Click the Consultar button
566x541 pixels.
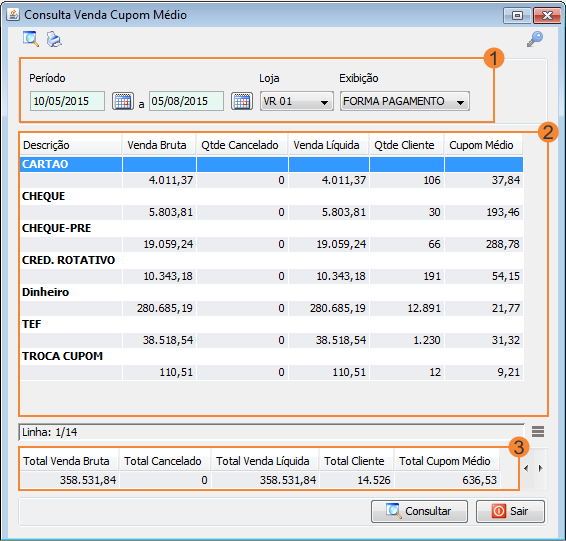pos(419,511)
